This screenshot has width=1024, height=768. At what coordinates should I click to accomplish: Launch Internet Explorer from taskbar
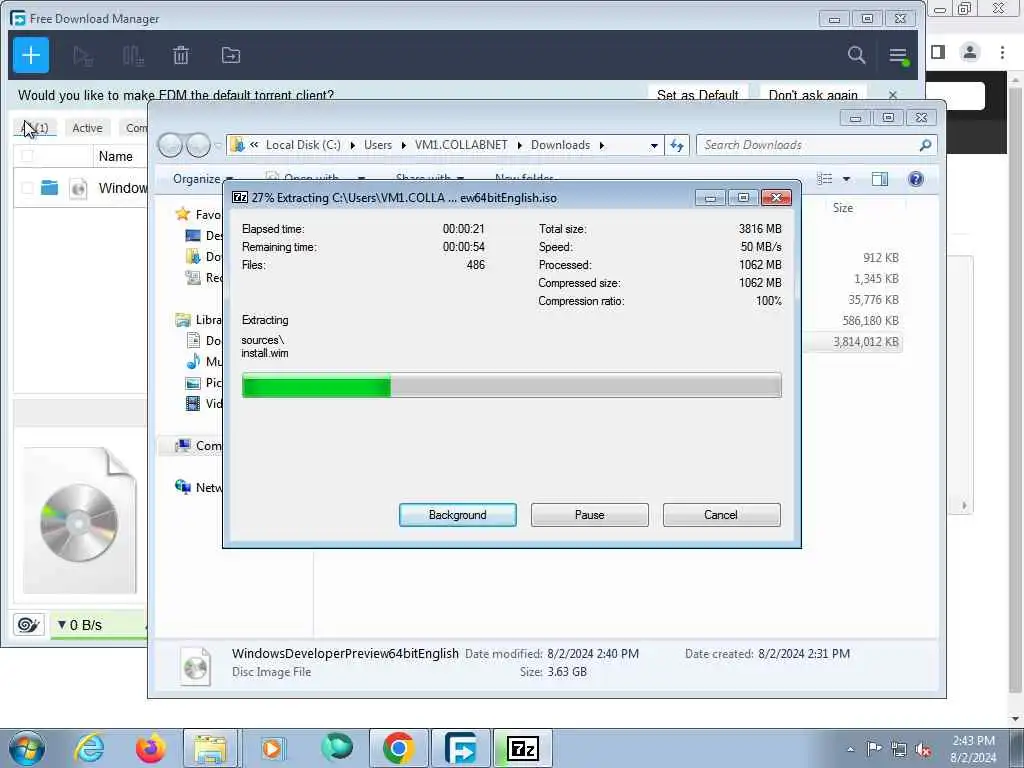click(89, 748)
